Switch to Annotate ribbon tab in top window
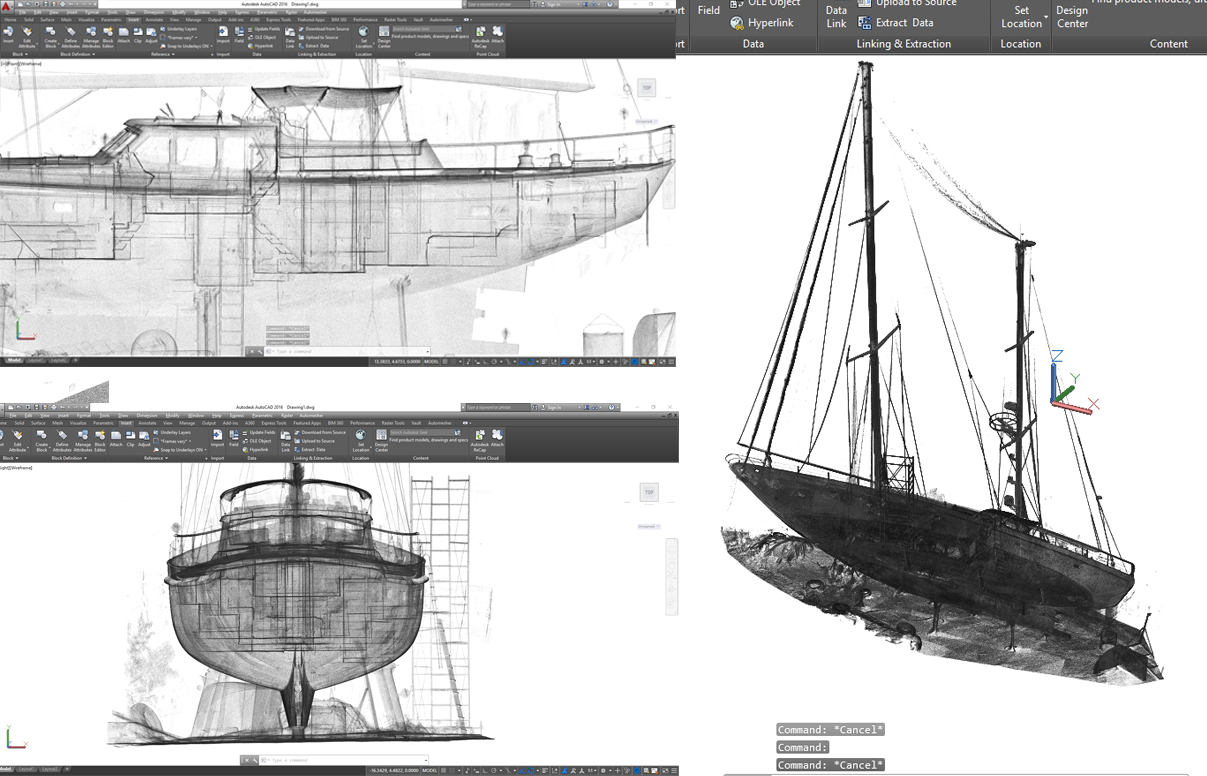This screenshot has width=1207, height=776. click(154, 20)
